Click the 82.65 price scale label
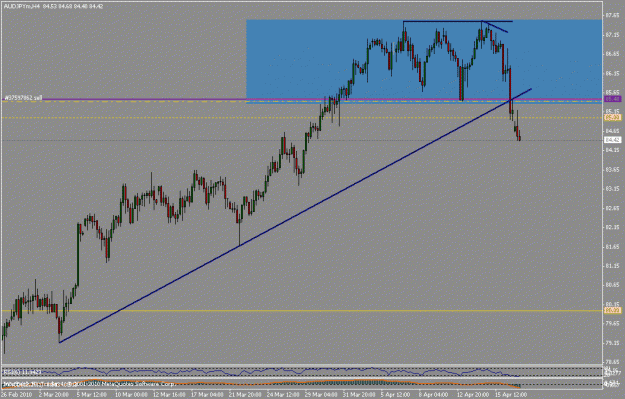The image size is (625, 399). tap(612, 208)
